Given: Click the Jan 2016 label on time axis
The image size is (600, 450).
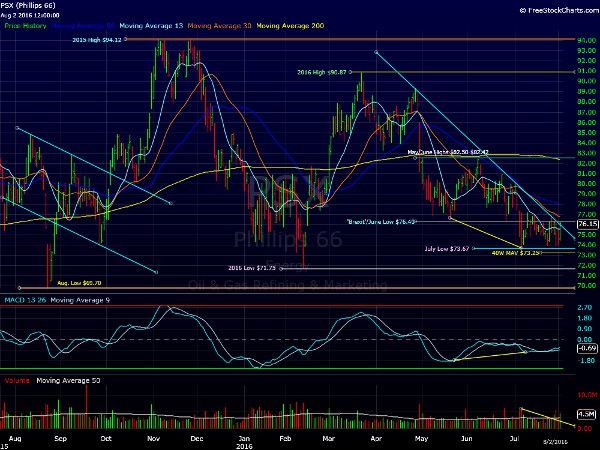Looking at the screenshot, I should [244, 442].
